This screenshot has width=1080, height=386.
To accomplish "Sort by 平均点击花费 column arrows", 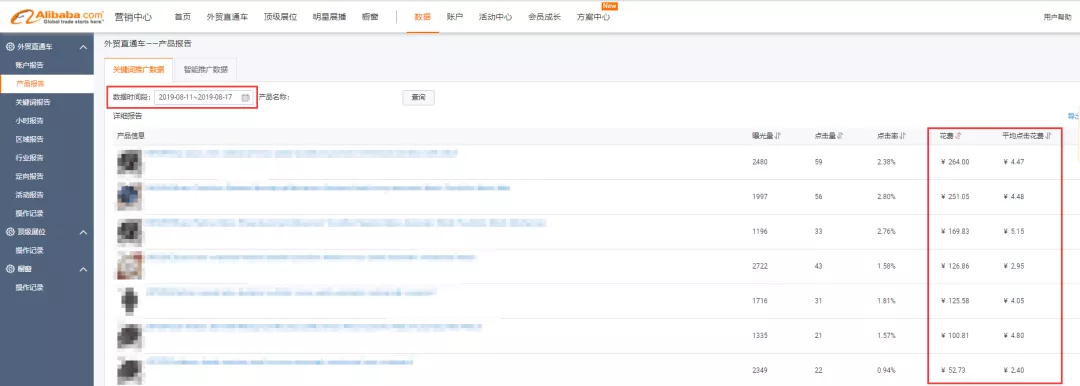I will click(1048, 136).
